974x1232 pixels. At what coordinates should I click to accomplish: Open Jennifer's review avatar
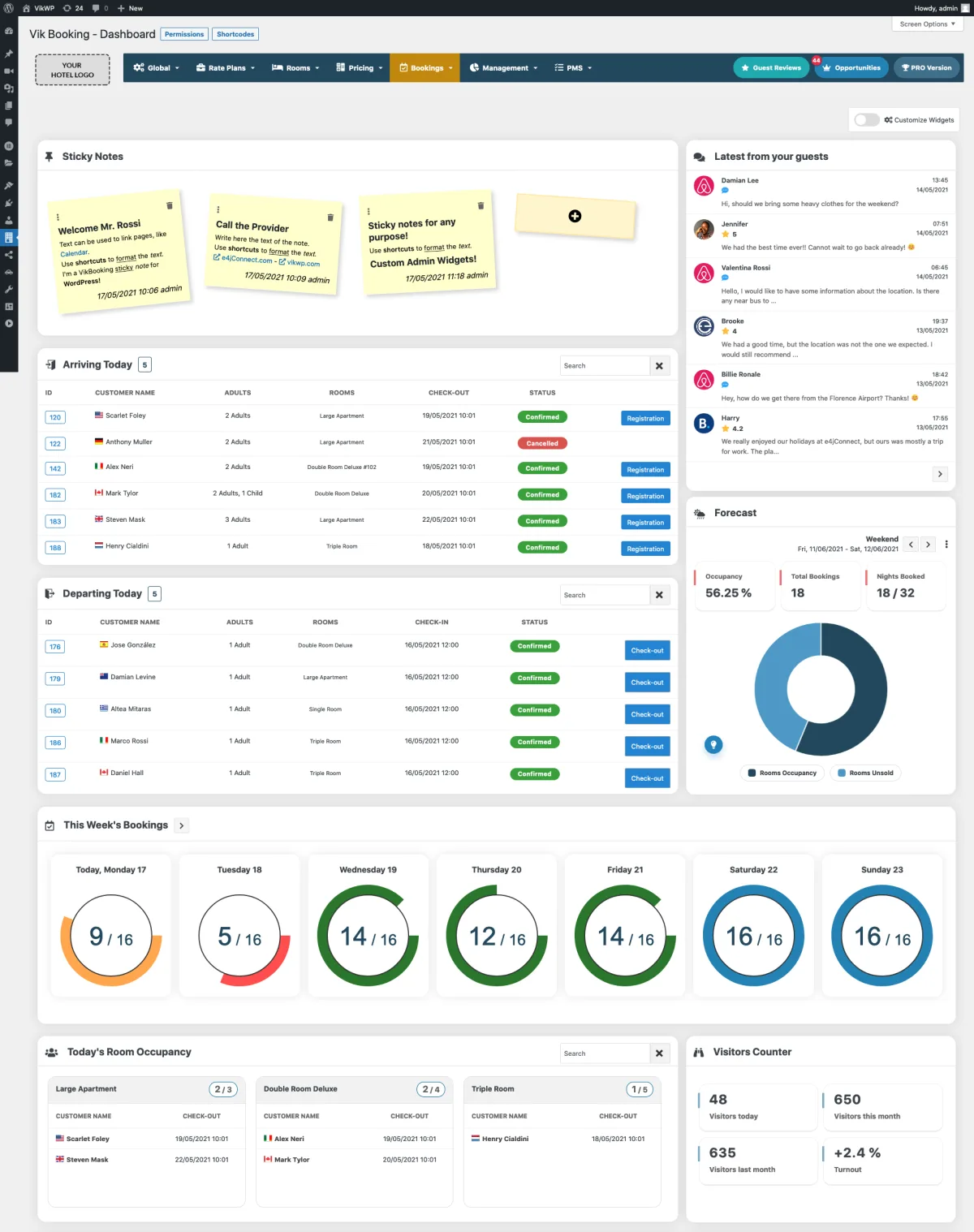click(x=704, y=230)
